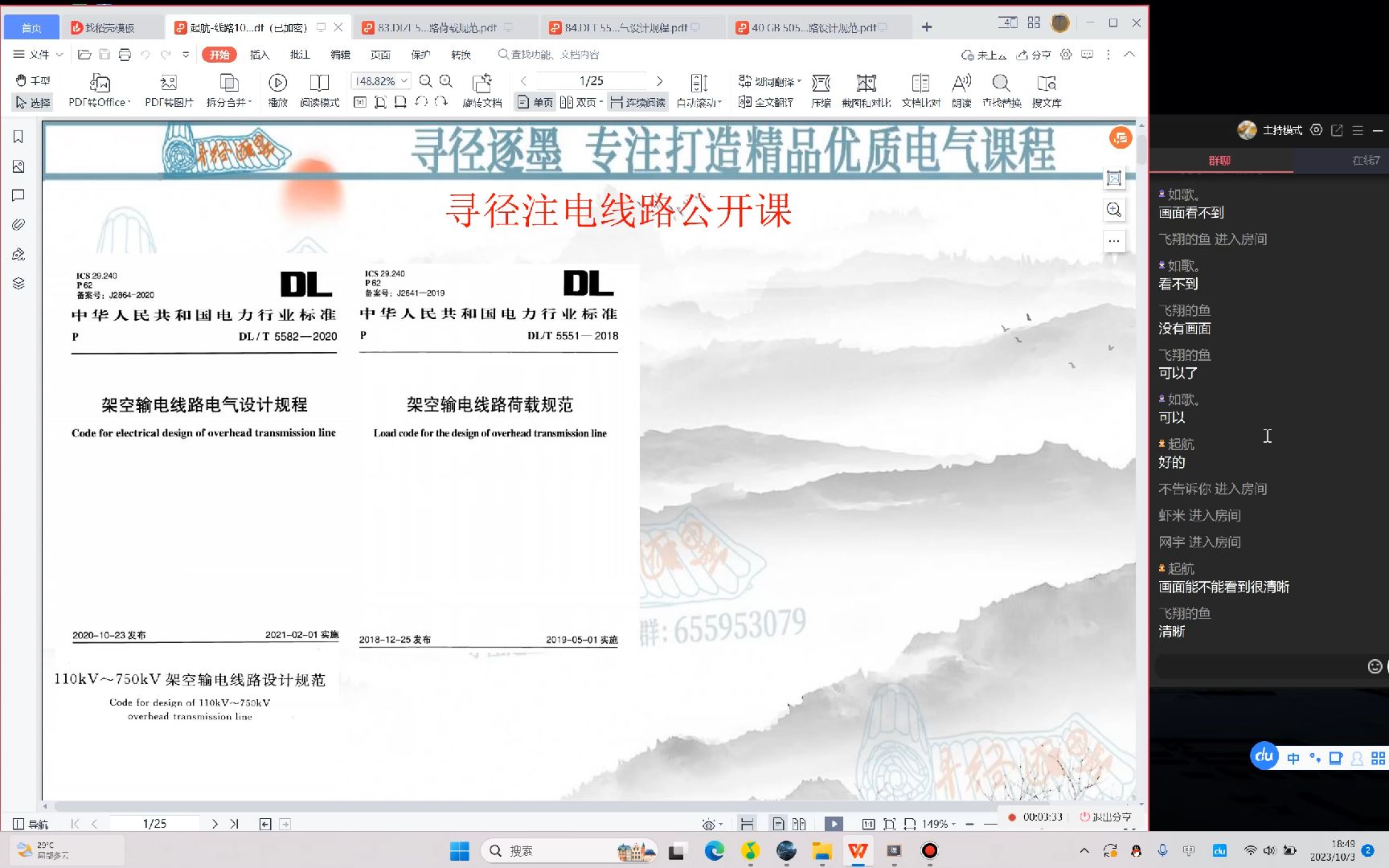
Task: Click the Windows Start button
Action: click(x=459, y=850)
